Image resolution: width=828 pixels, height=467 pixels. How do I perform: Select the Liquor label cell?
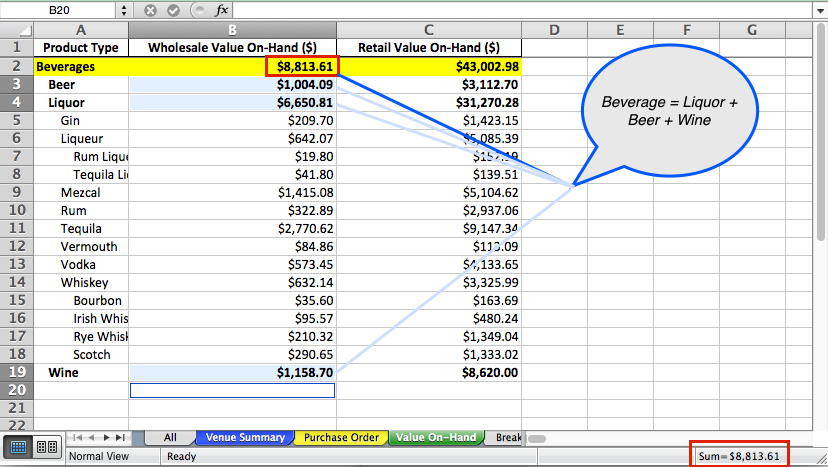tap(81, 102)
